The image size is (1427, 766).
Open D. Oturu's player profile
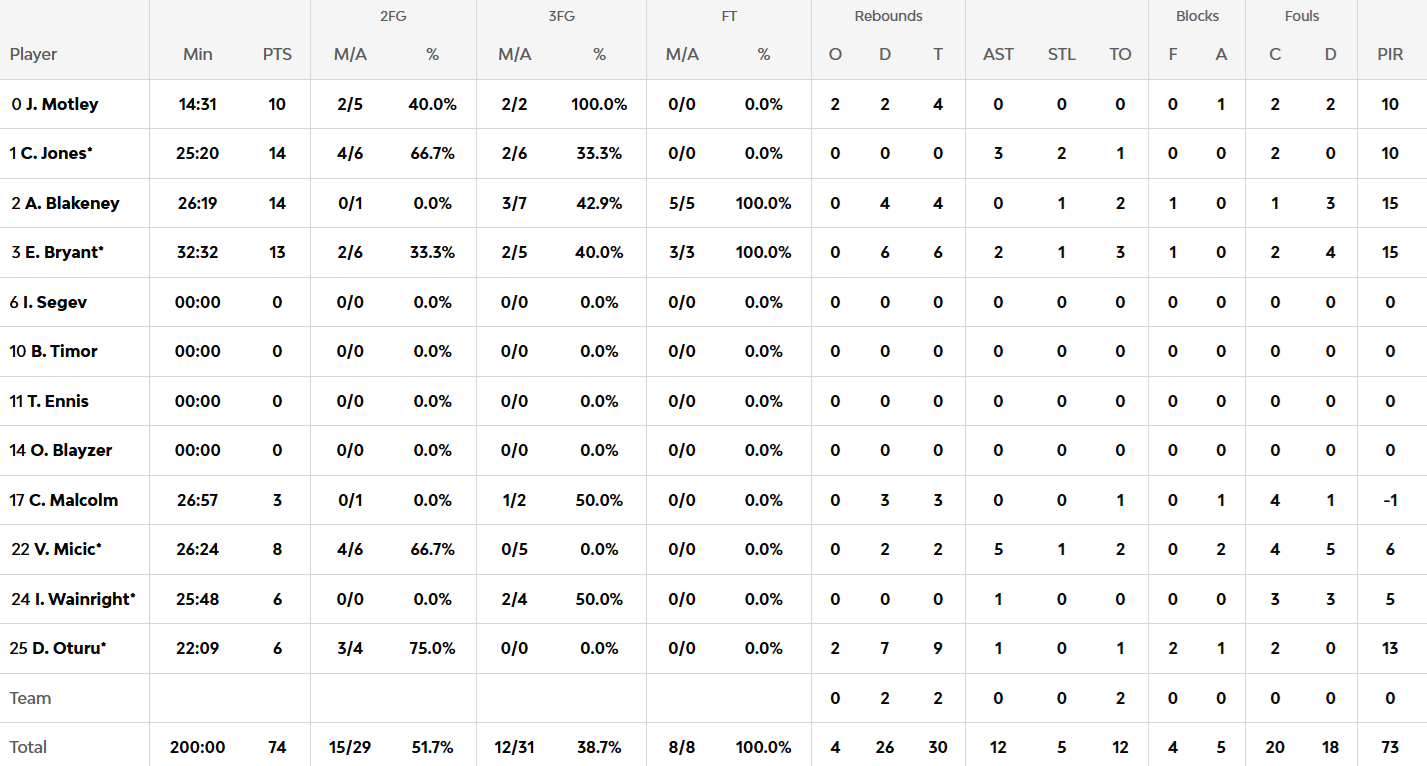tap(68, 648)
